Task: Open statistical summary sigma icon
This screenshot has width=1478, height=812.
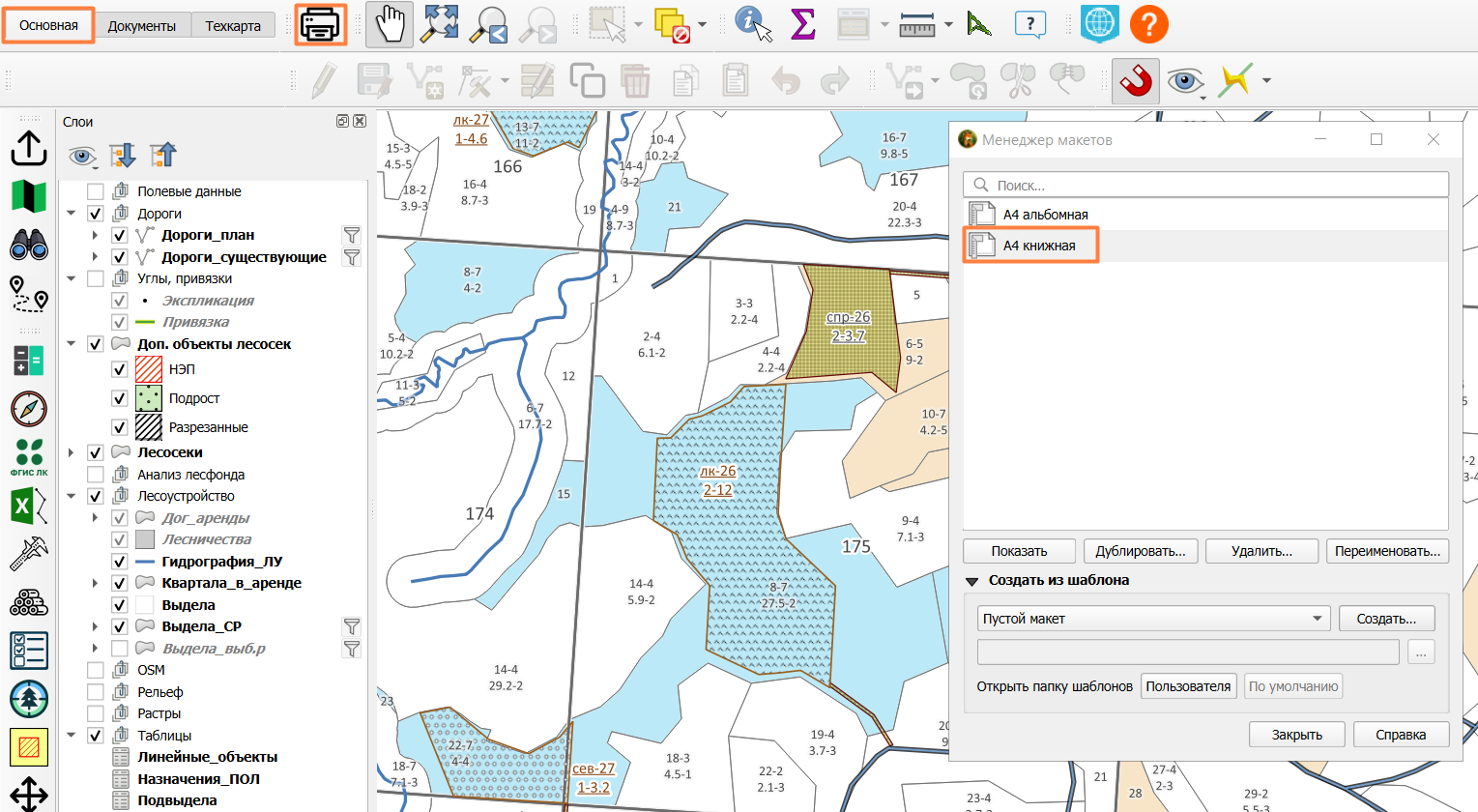Action: pos(803,25)
